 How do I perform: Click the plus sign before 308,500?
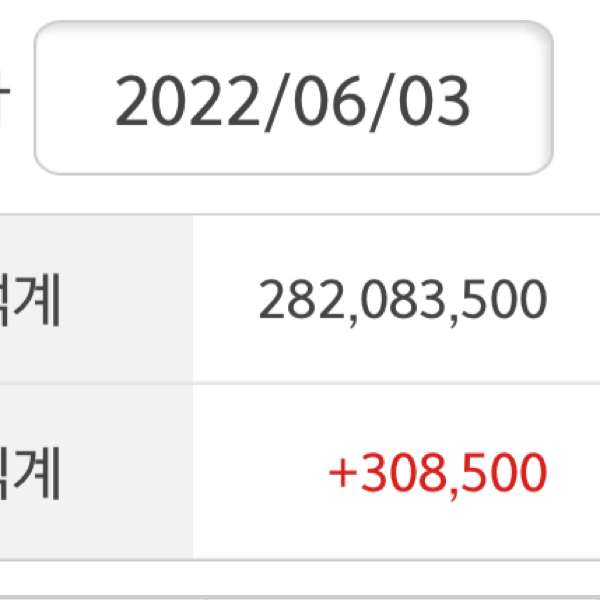(x=342, y=474)
